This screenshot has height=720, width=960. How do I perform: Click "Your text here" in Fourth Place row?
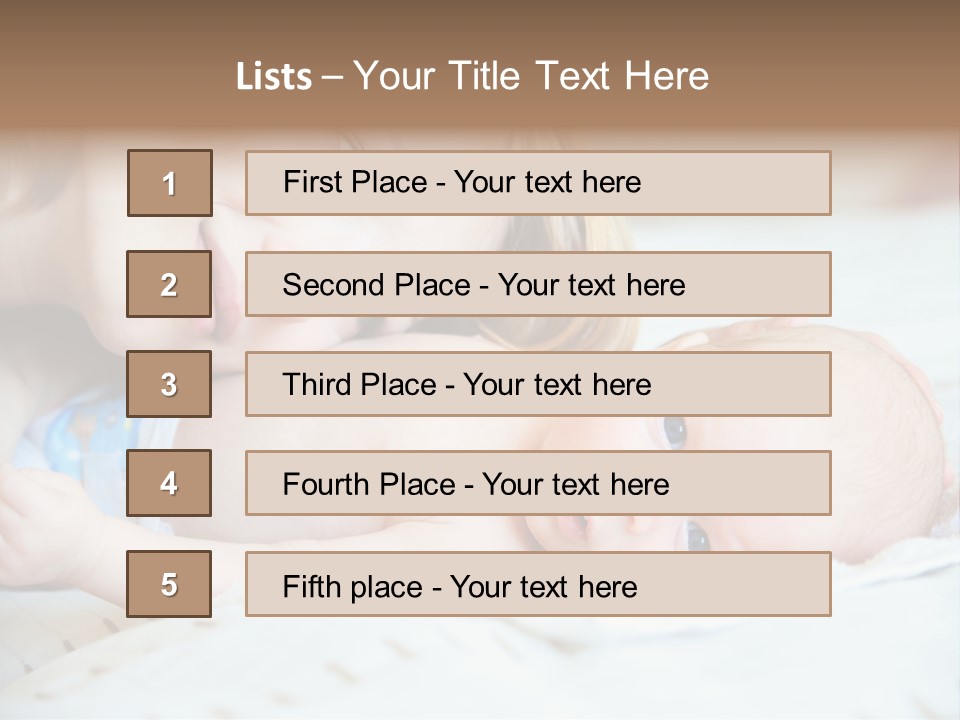coord(576,485)
